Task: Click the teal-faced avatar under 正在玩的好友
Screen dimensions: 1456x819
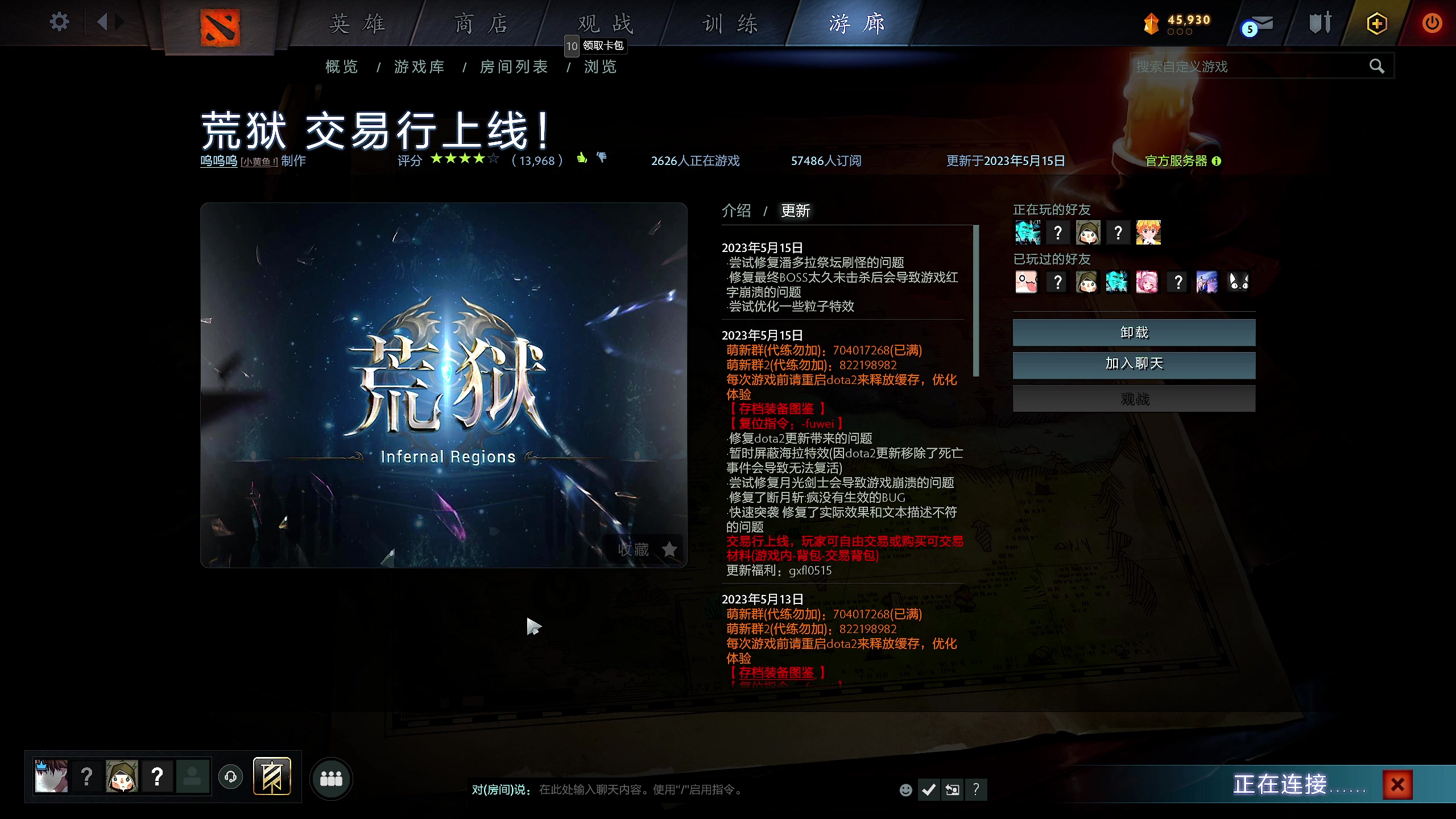Action: tap(1028, 233)
